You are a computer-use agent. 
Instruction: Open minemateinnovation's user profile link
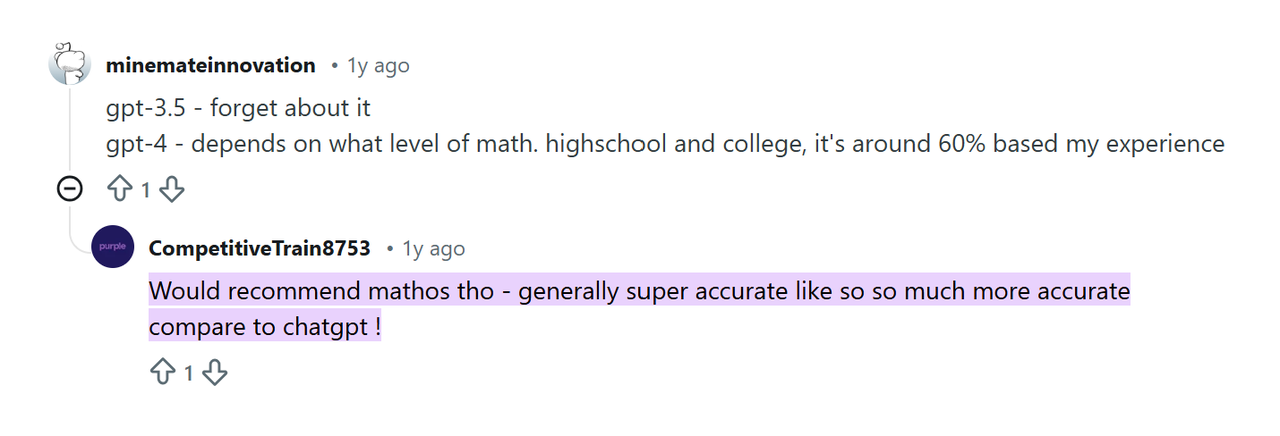pyautogui.click(x=210, y=65)
